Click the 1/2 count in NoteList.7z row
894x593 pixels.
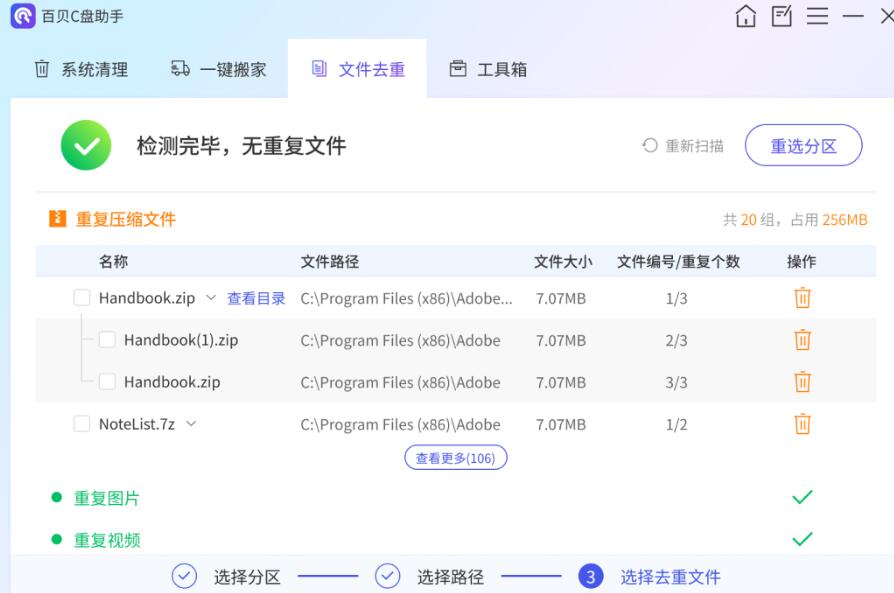pyautogui.click(x=677, y=425)
